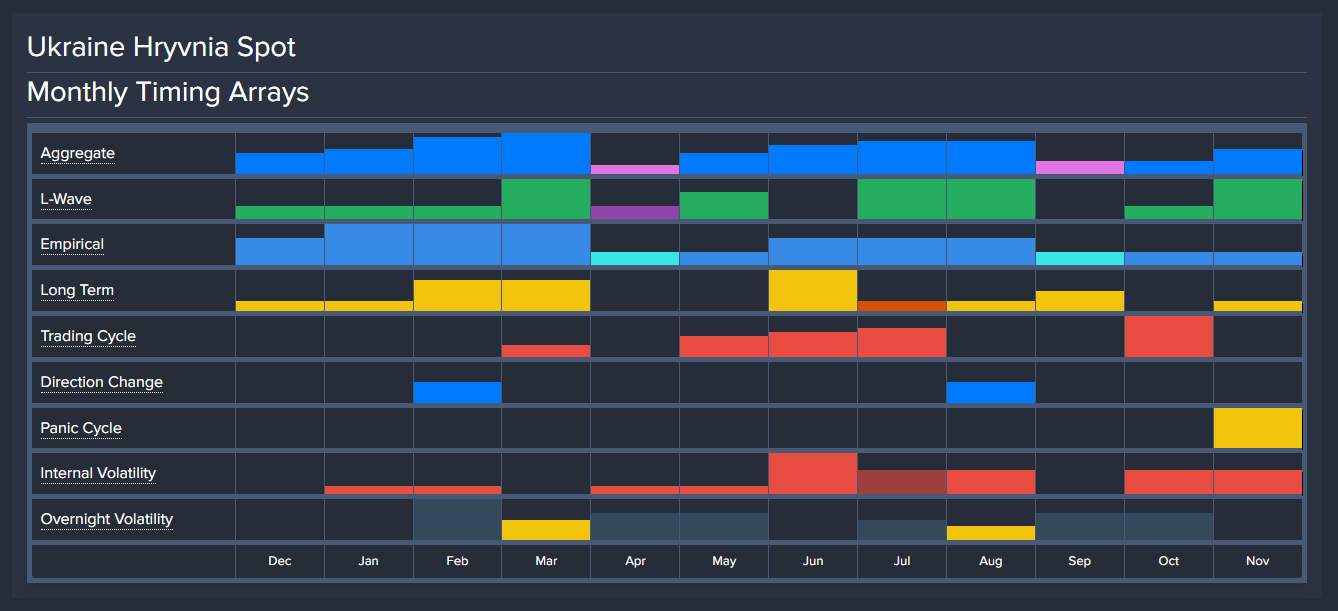Click the Trading Cycle label

pyautogui.click(x=88, y=336)
